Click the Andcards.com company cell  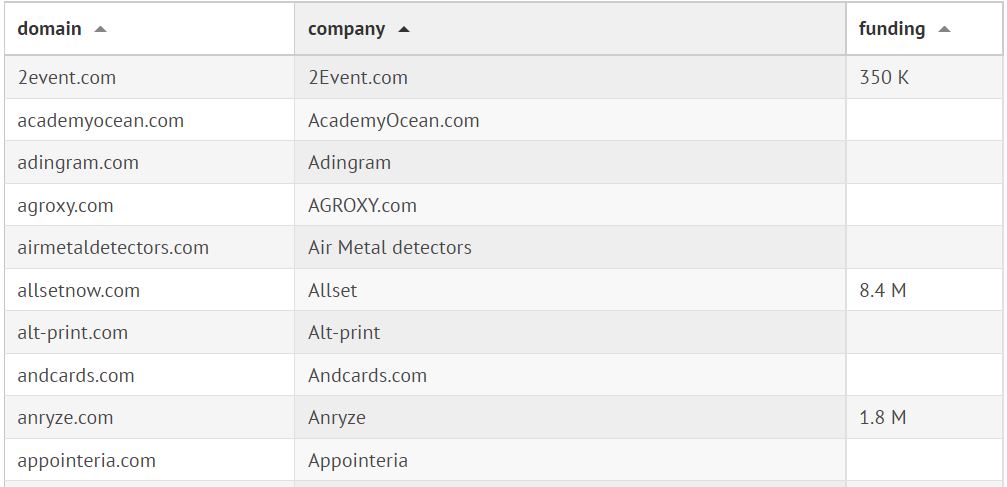pos(367,375)
